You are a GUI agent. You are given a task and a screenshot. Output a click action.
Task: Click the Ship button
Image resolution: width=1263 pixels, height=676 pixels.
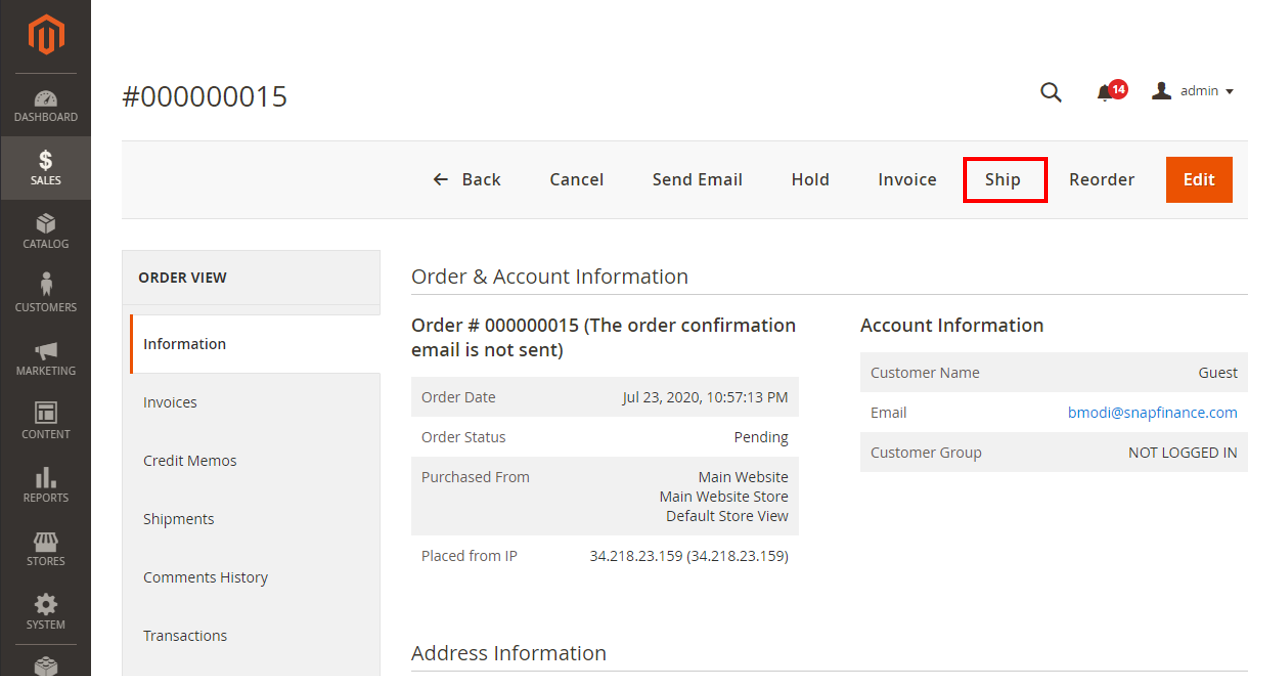1004,180
